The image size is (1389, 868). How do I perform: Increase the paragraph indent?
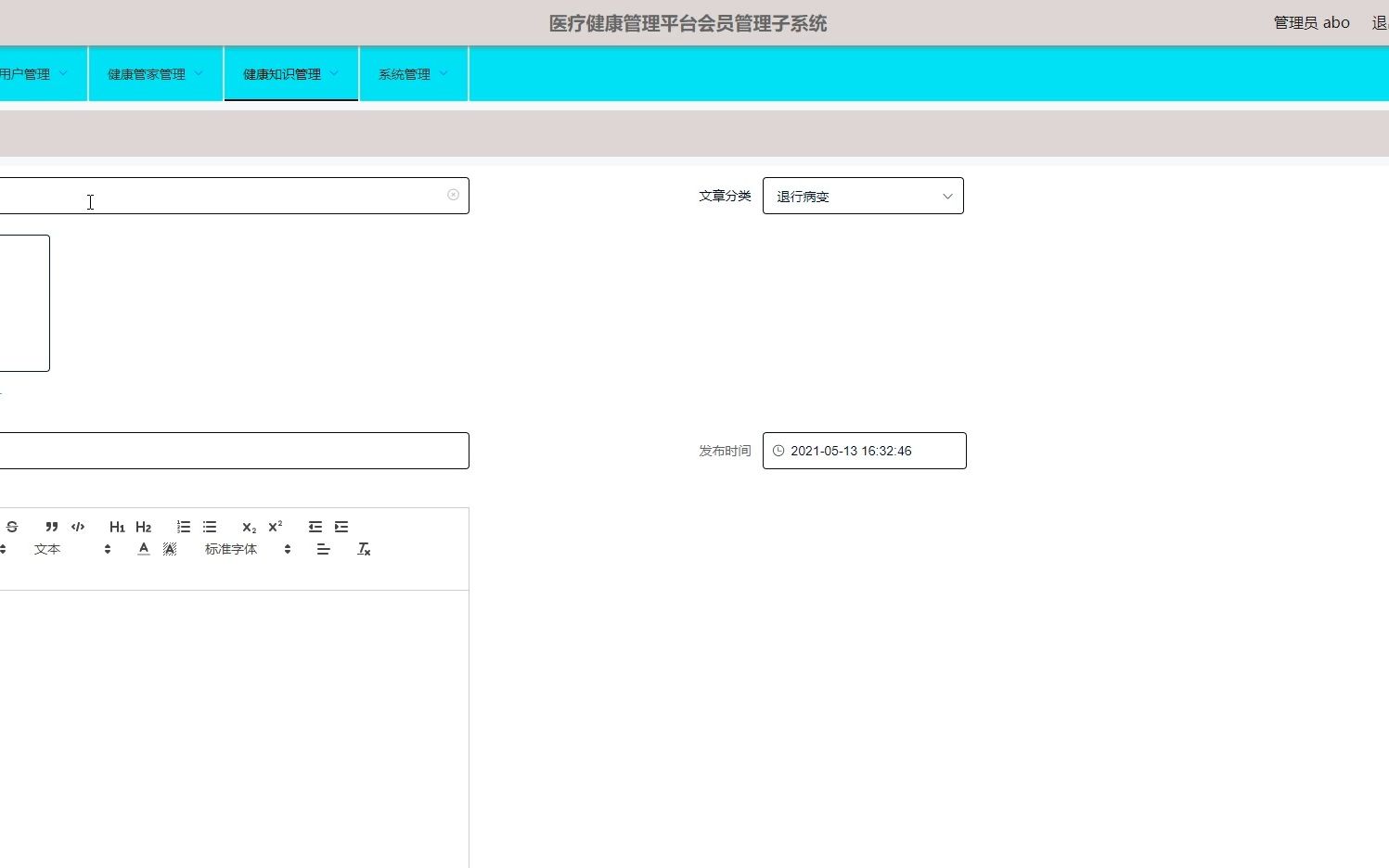click(341, 527)
